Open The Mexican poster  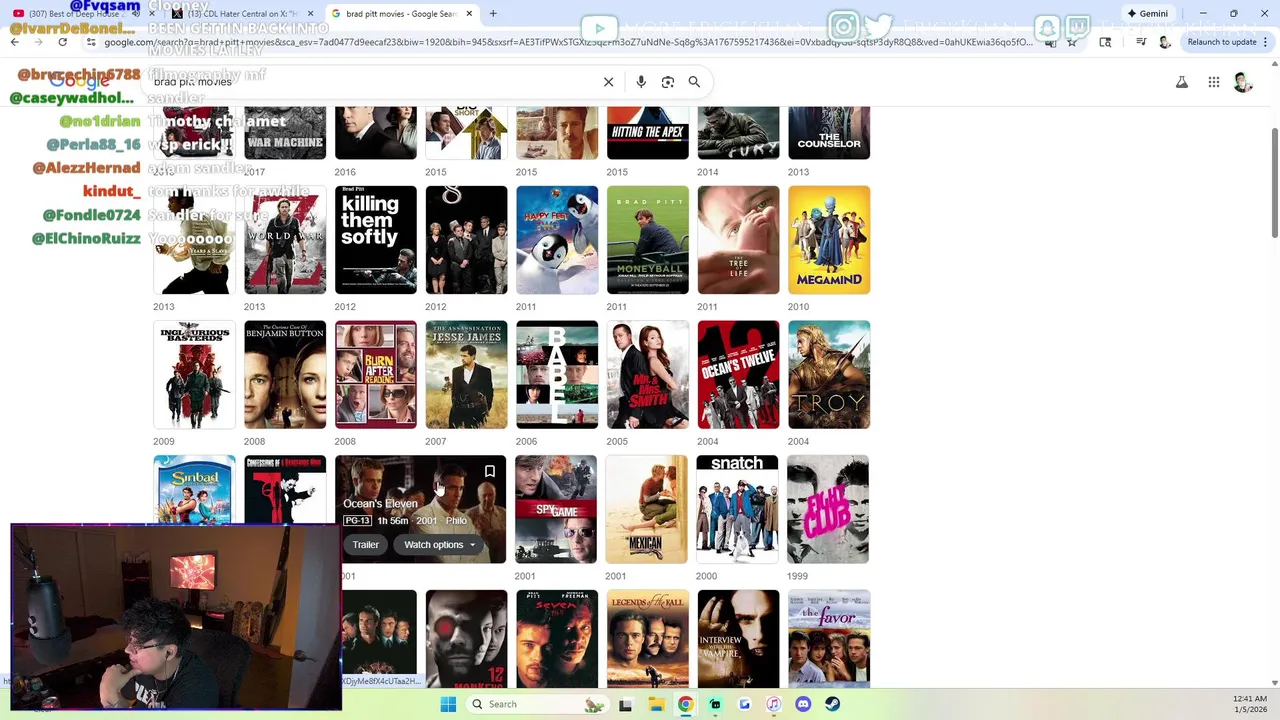[x=647, y=510]
